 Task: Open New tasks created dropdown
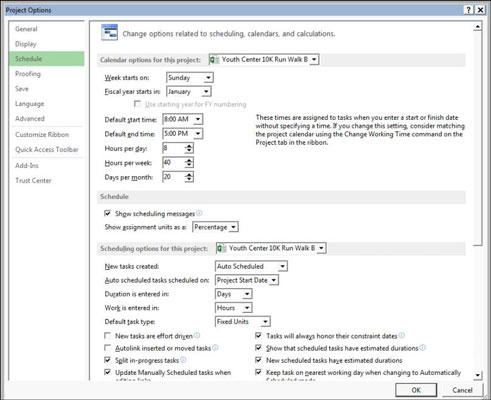(x=251, y=266)
